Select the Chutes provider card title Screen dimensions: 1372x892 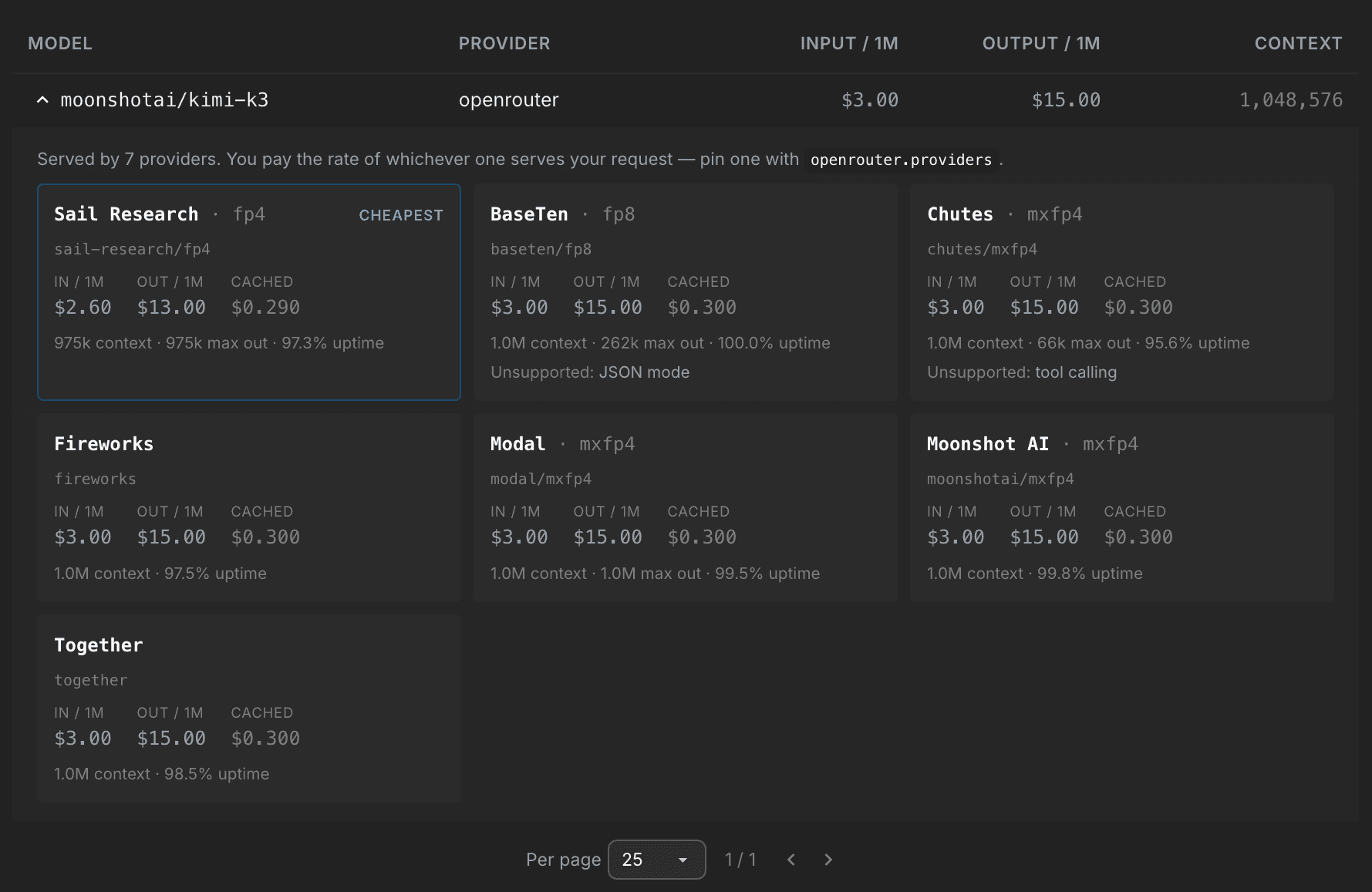pos(960,214)
